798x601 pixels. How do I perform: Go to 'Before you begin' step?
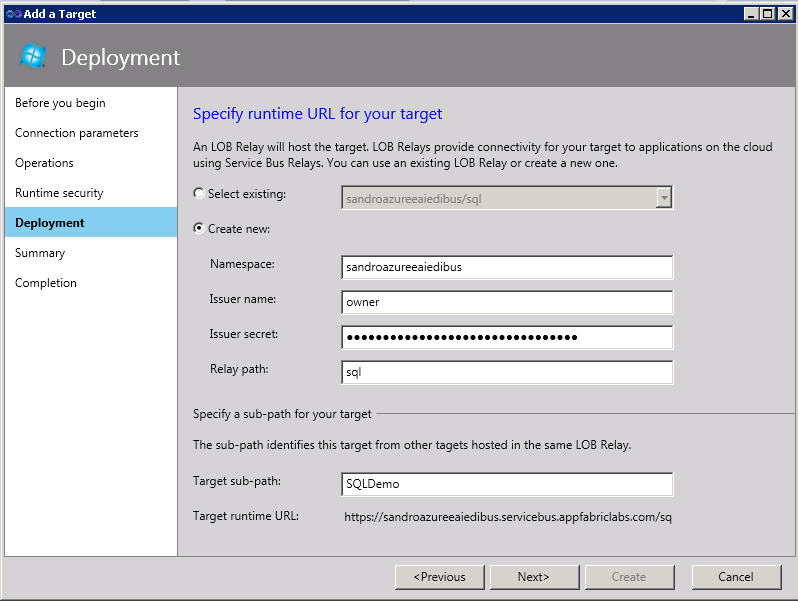pyautogui.click(x=60, y=103)
